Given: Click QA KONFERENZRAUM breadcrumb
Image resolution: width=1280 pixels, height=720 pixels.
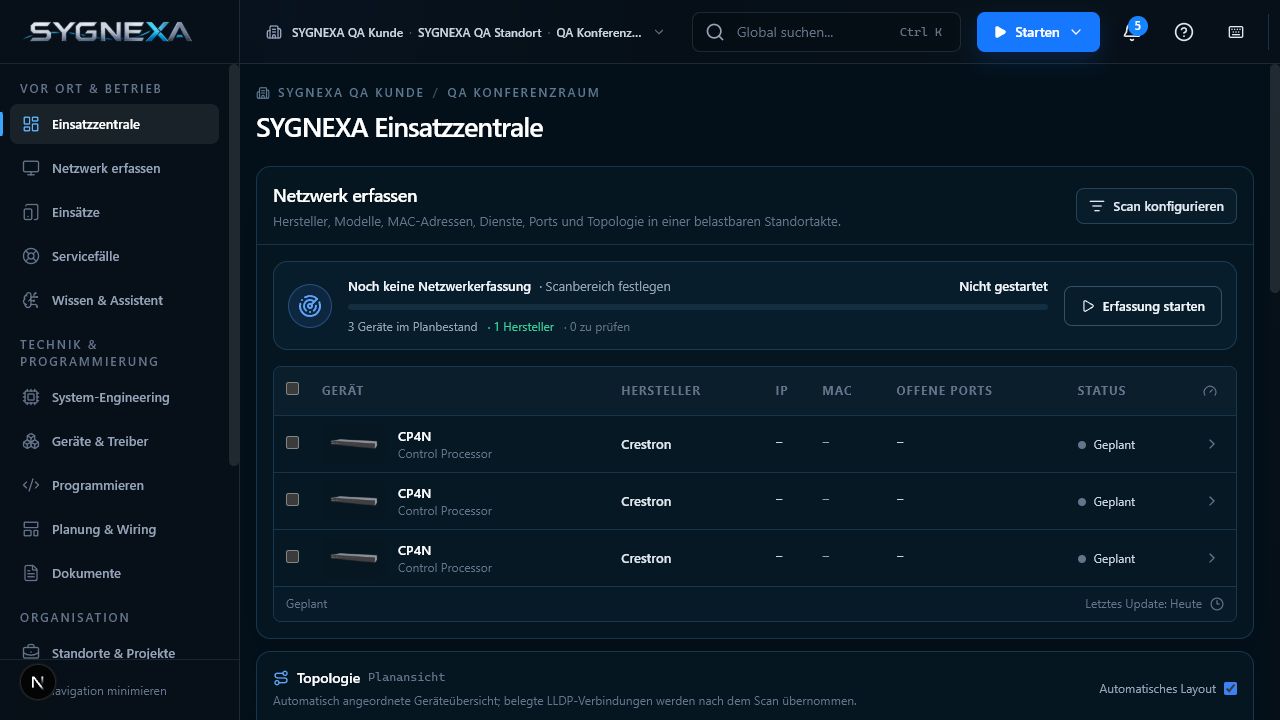Looking at the screenshot, I should pos(523,93).
